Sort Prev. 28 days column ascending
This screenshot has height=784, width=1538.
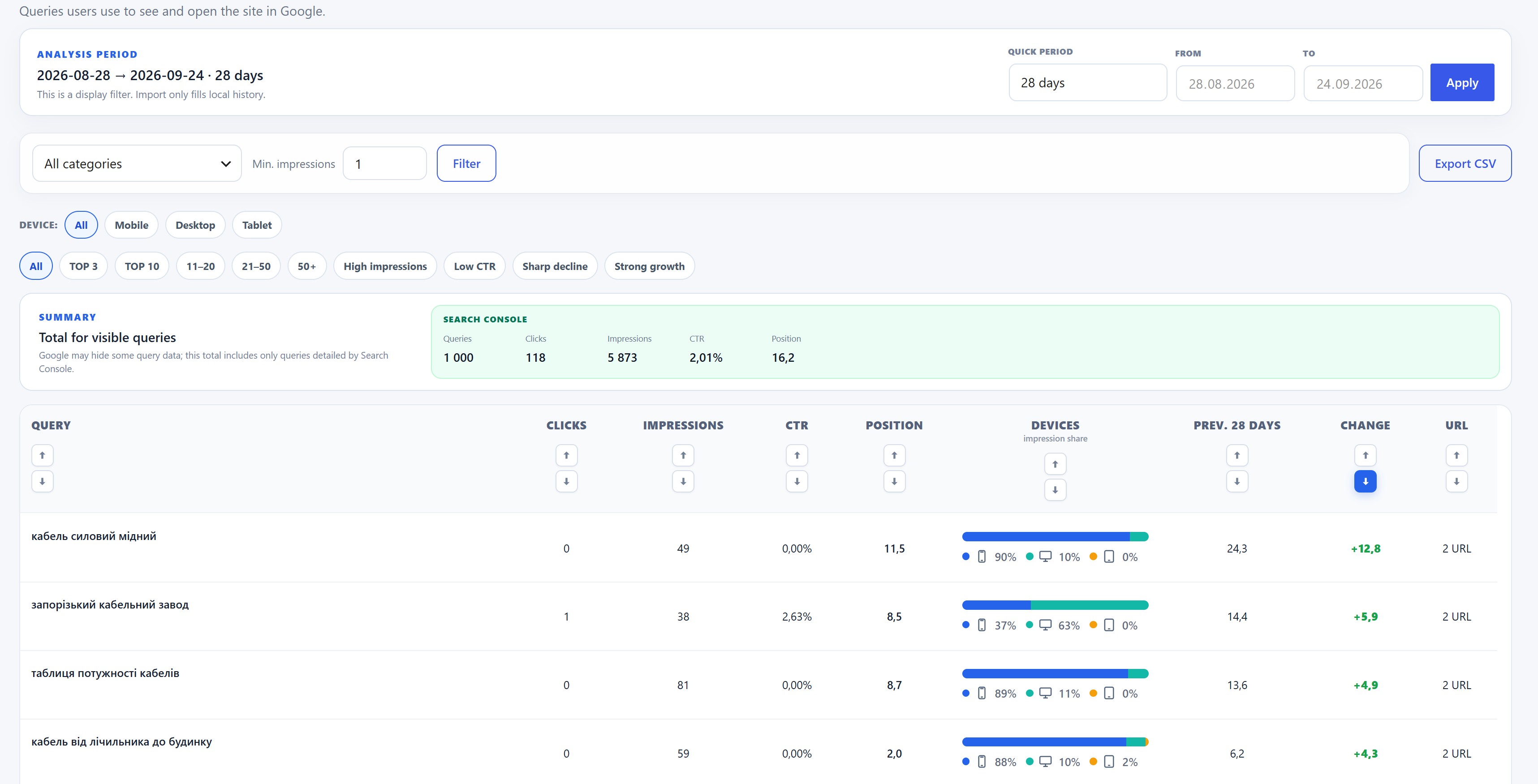pyautogui.click(x=1236, y=455)
